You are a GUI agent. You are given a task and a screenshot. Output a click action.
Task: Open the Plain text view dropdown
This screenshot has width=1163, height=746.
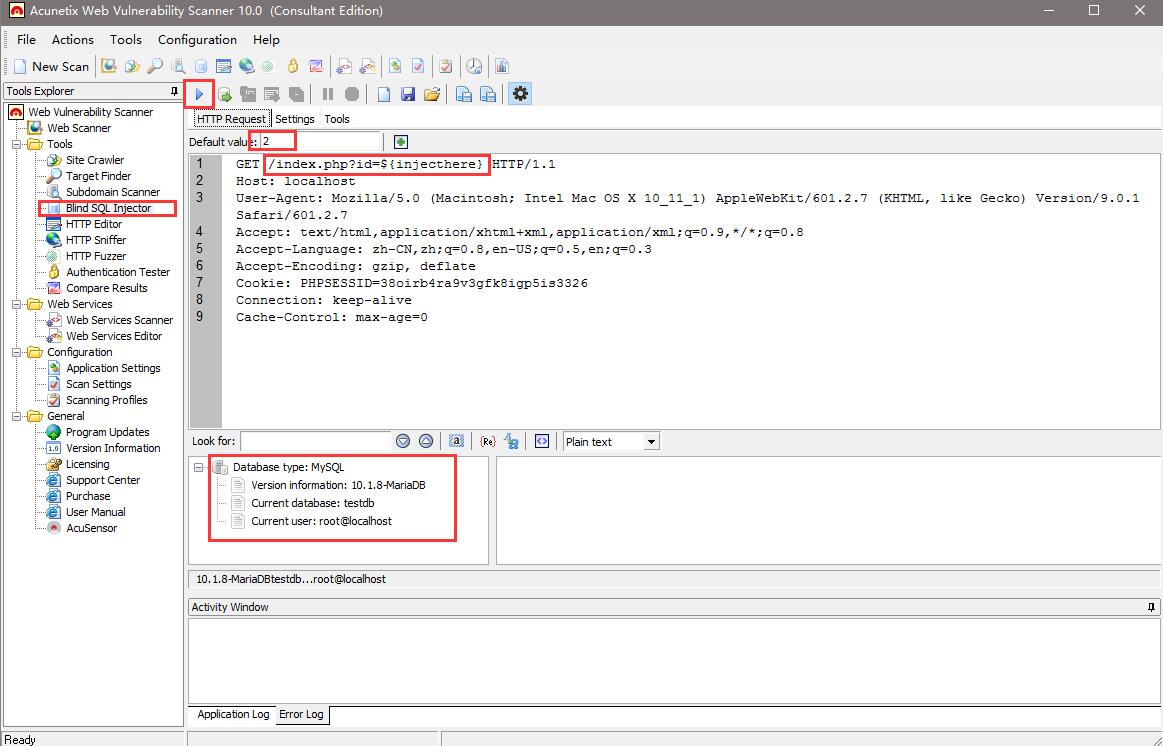[x=651, y=442]
